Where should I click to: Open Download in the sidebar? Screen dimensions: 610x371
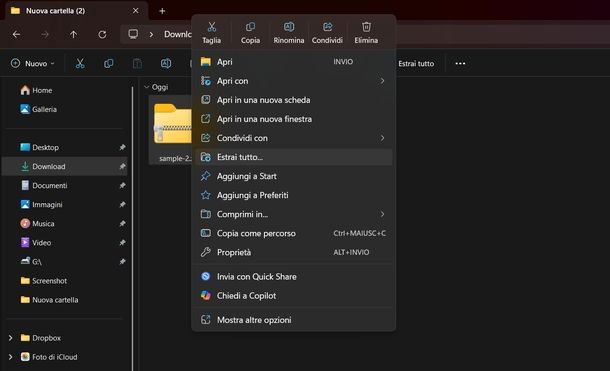tap(64, 166)
